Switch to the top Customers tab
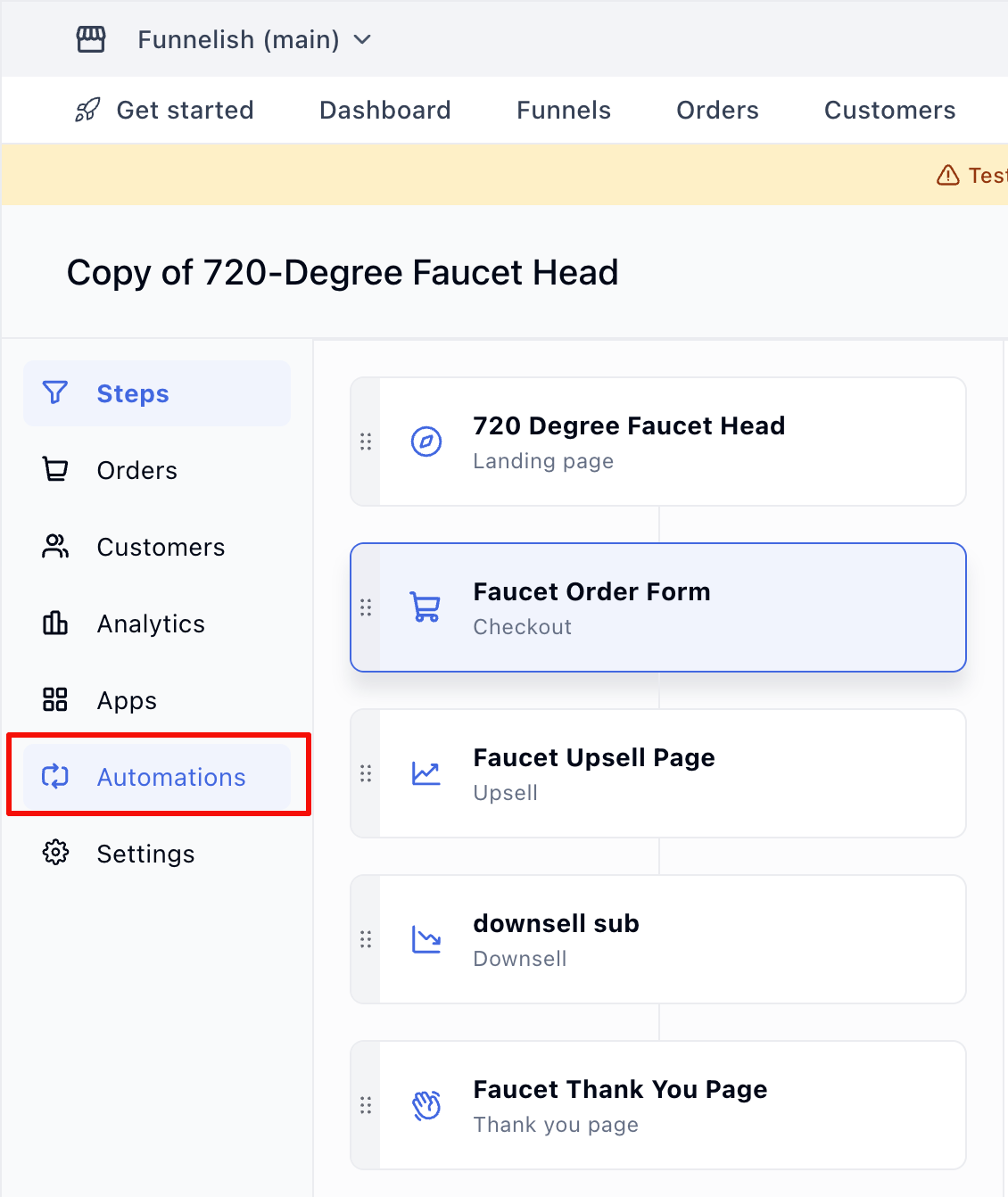The height and width of the screenshot is (1197, 1008). coord(889,110)
